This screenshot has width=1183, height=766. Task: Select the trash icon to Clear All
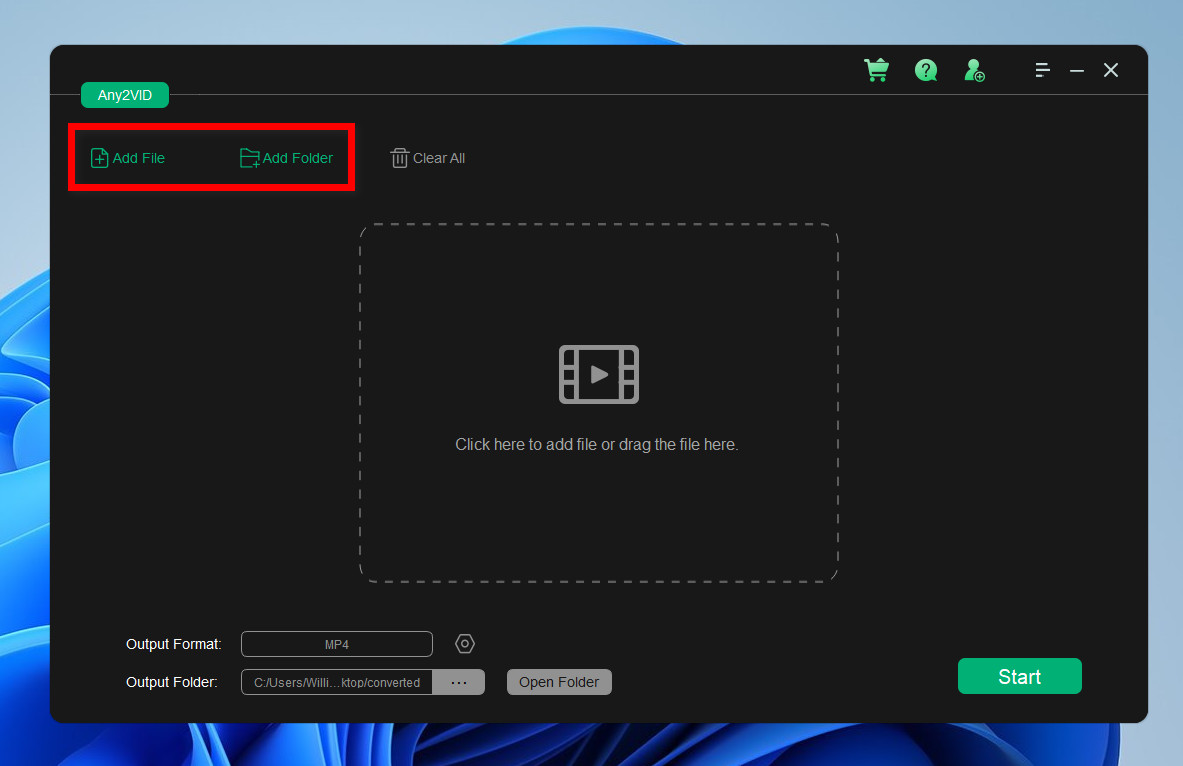pyautogui.click(x=399, y=157)
